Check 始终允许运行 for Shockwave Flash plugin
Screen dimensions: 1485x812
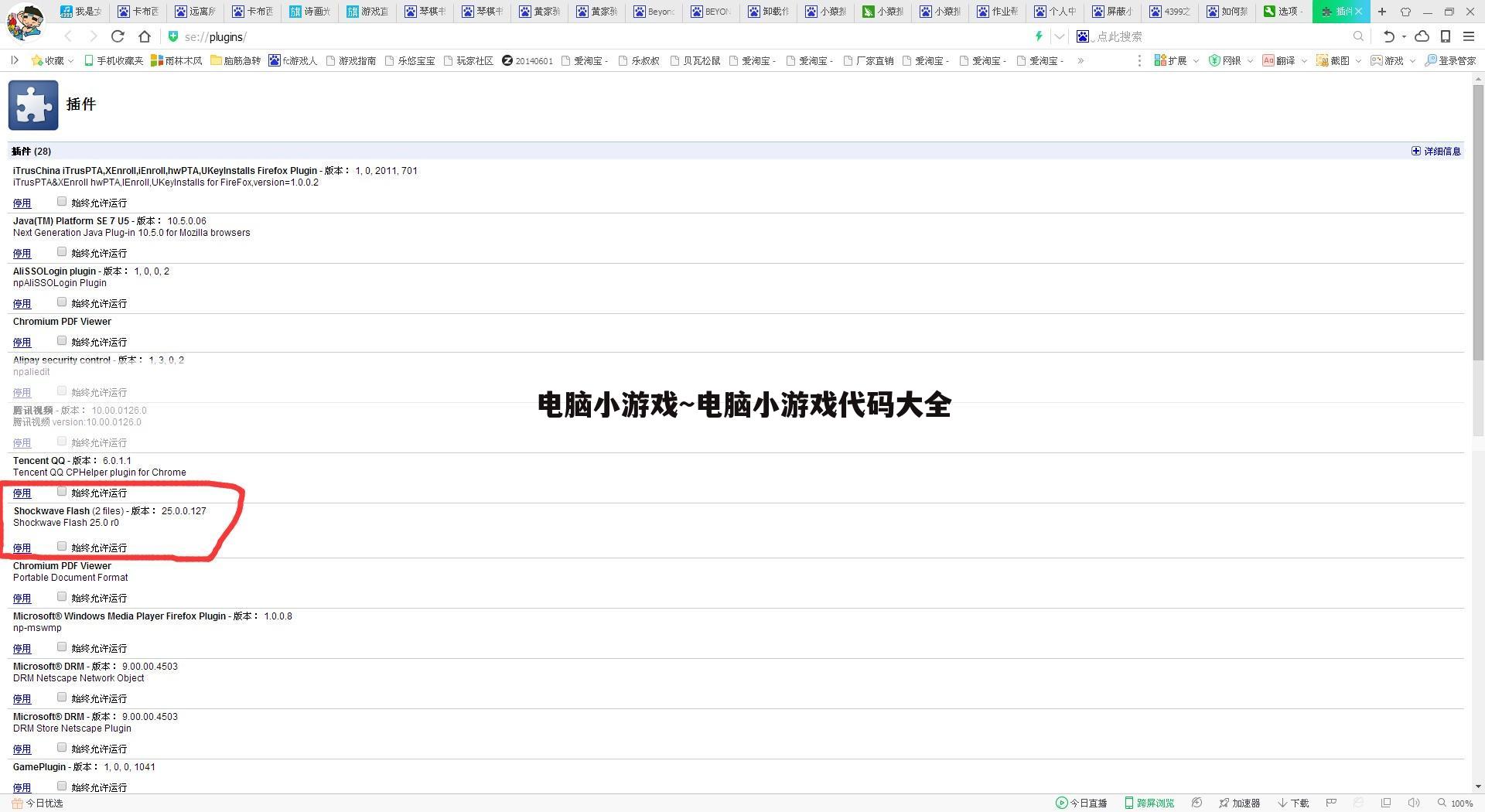click(x=62, y=547)
